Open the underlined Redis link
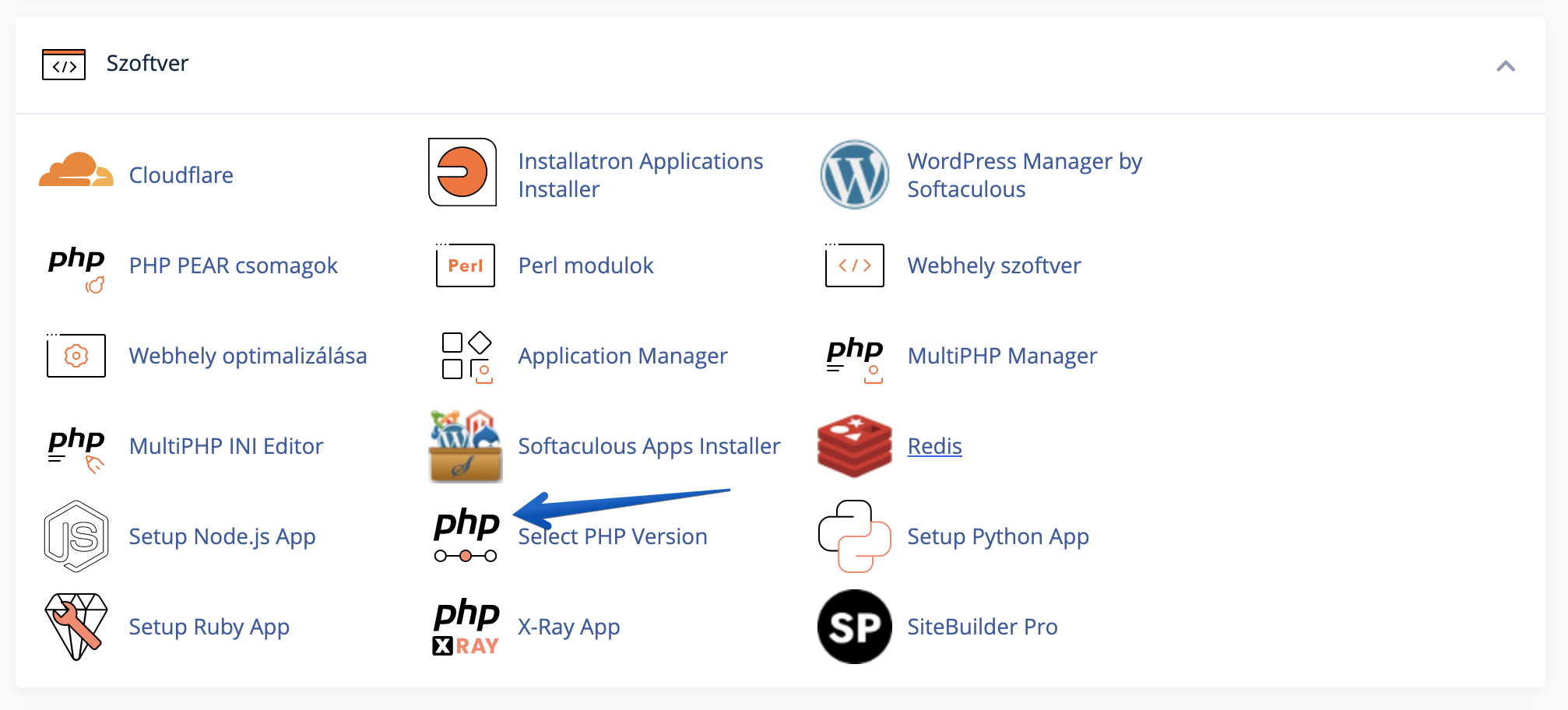This screenshot has width=1568, height=710. coord(935,446)
